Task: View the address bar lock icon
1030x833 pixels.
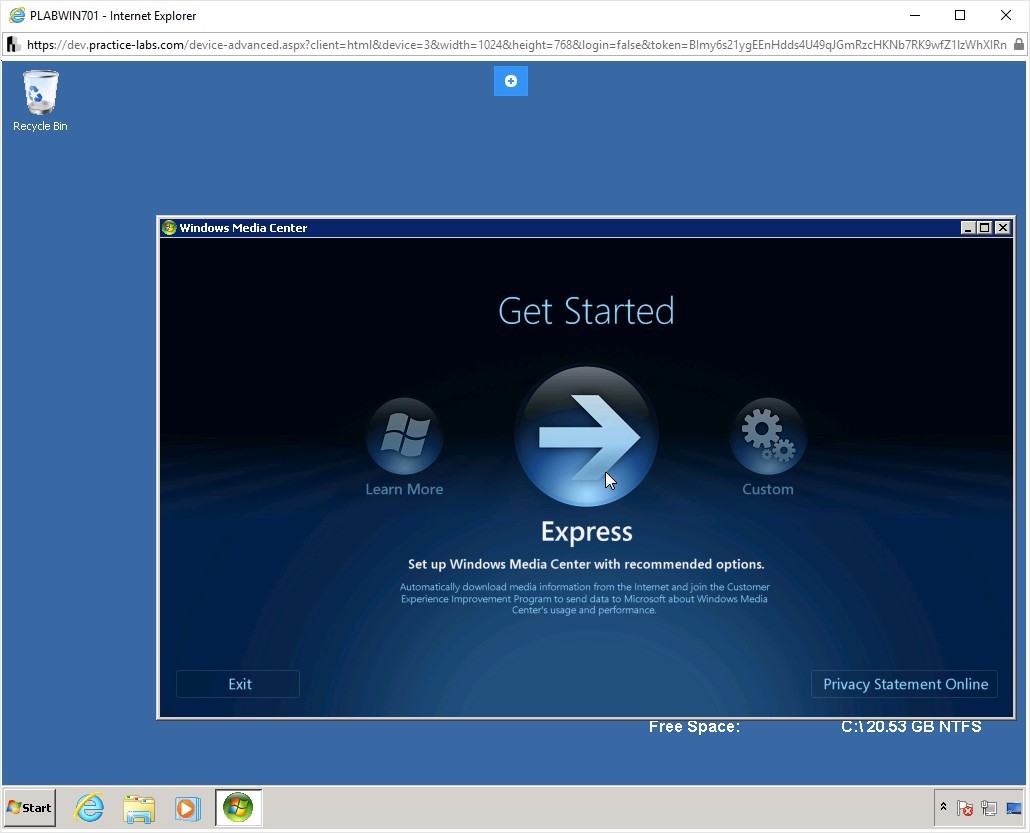Action: [x=1018, y=45]
